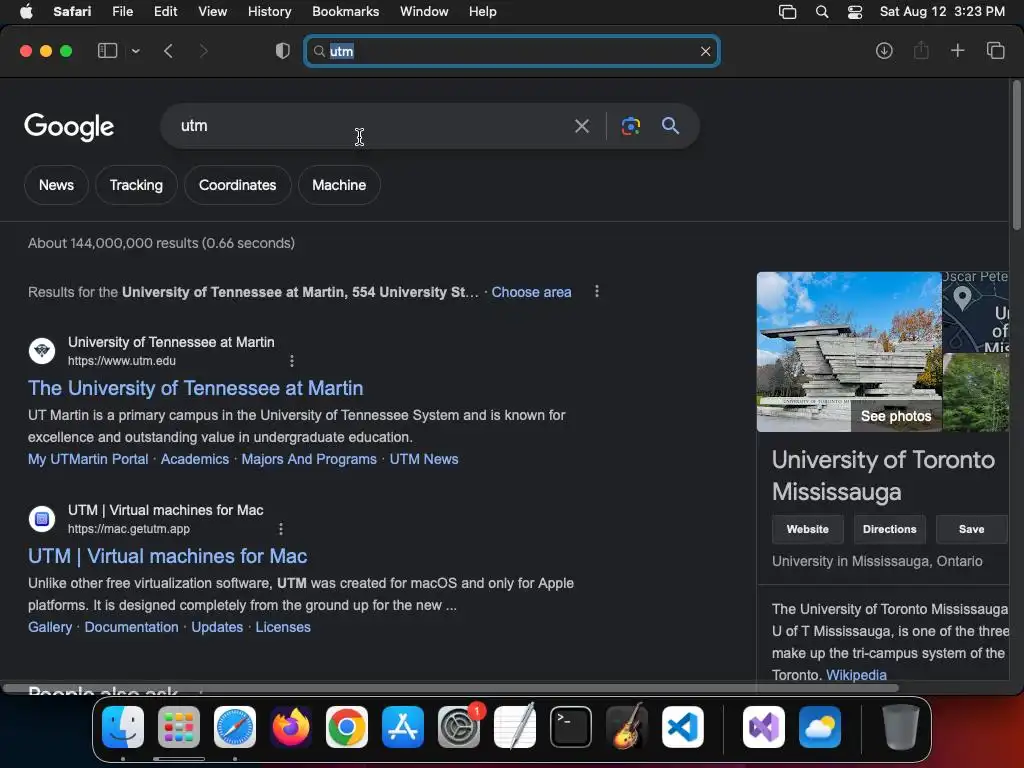Click the vertical page scrollbar

tap(1016, 155)
